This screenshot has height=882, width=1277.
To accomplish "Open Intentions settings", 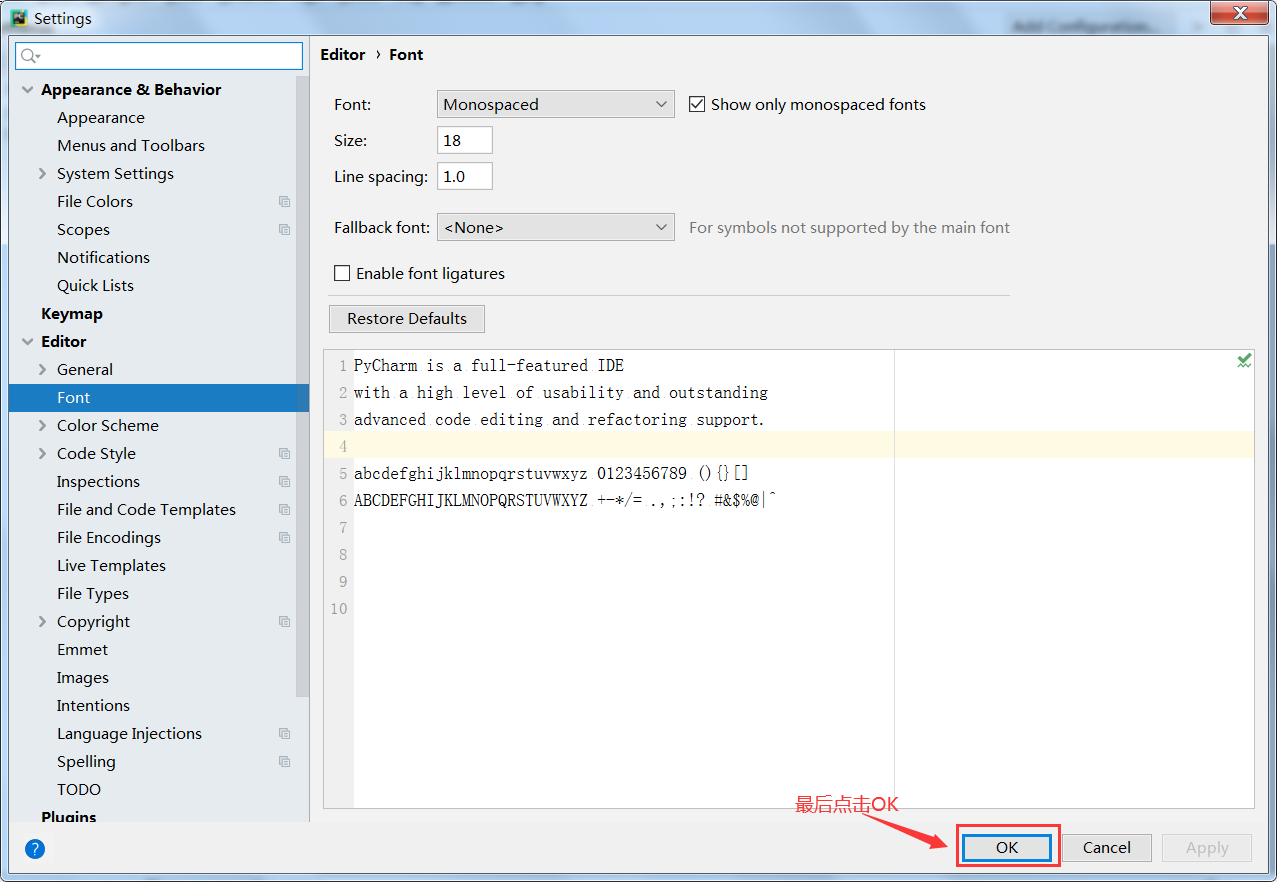I will [93, 705].
